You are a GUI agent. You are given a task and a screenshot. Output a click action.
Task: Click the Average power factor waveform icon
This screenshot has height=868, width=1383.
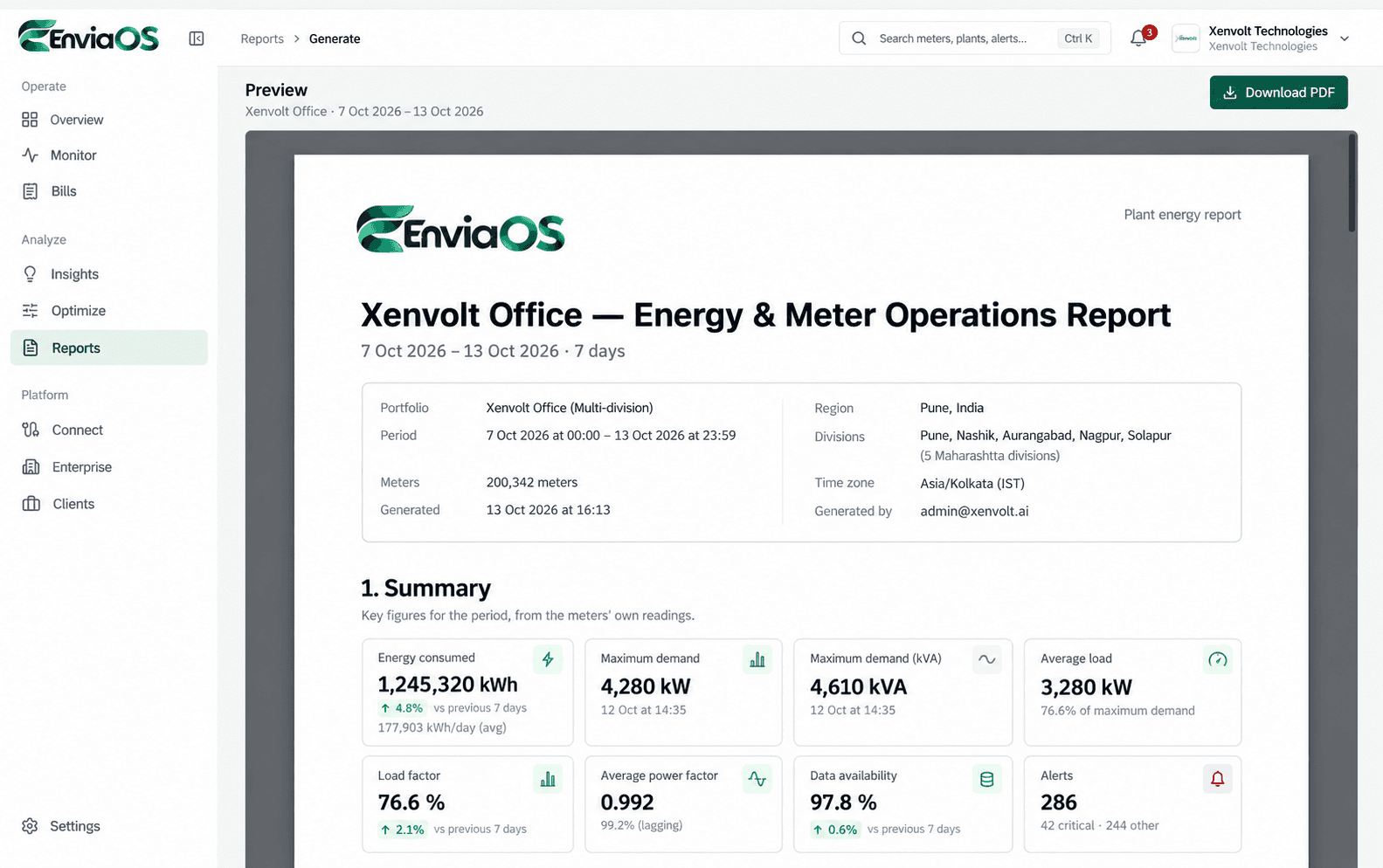click(757, 779)
